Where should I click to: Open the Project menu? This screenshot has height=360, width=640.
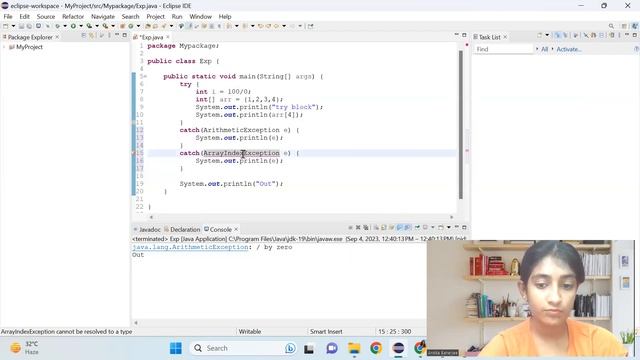[155, 16]
